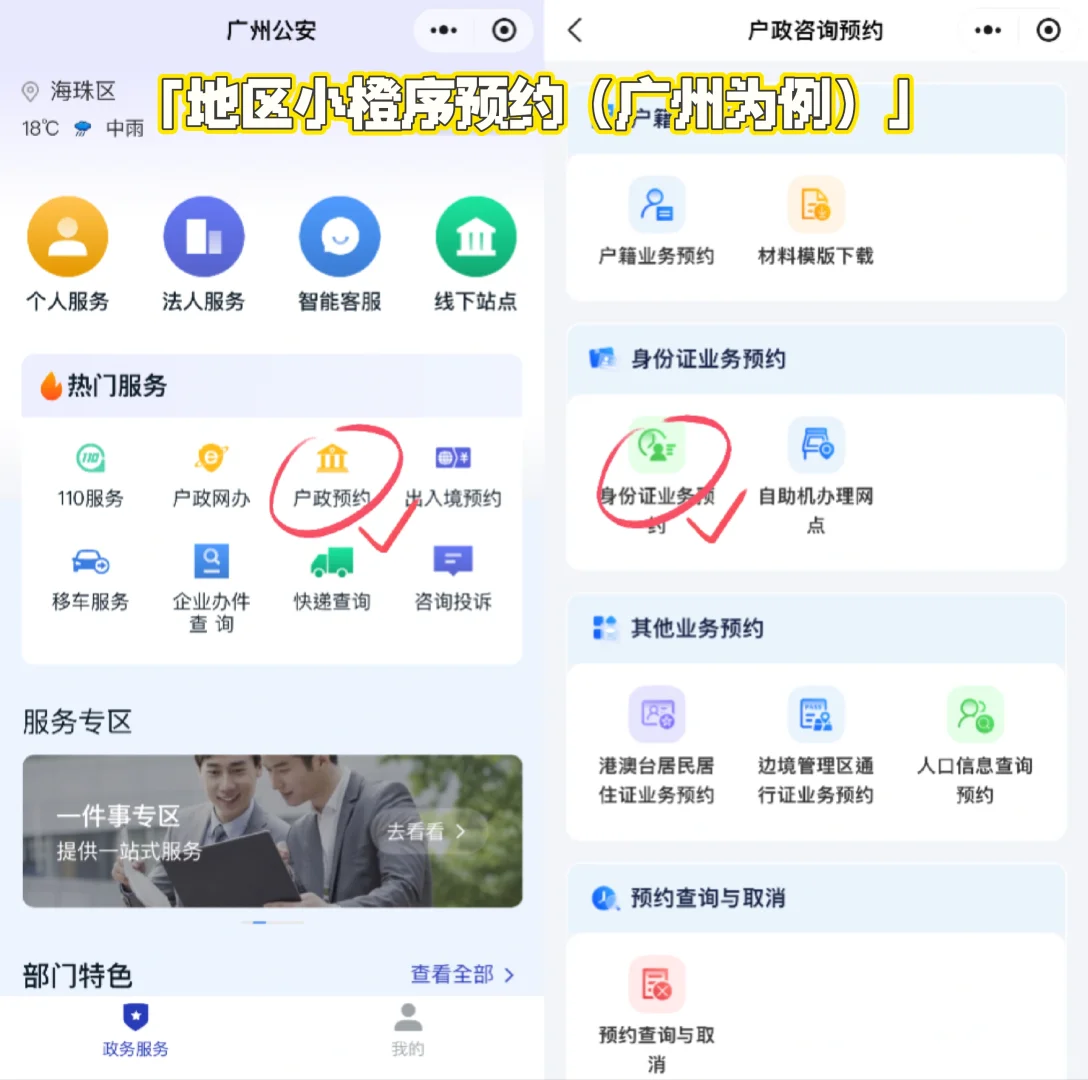Tap the 身份证业务预约 section header
Screen dimensions: 1088x1080
pos(816,359)
